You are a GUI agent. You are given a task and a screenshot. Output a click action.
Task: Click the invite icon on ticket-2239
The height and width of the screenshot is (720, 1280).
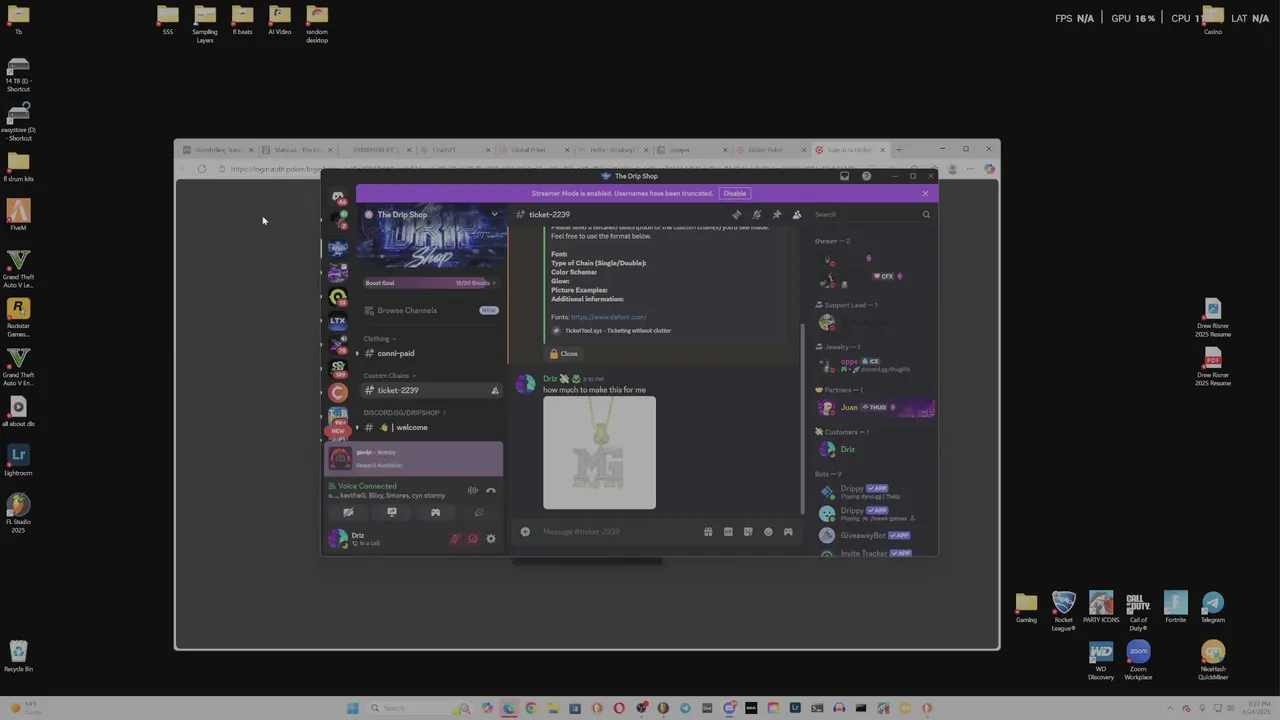(494, 390)
